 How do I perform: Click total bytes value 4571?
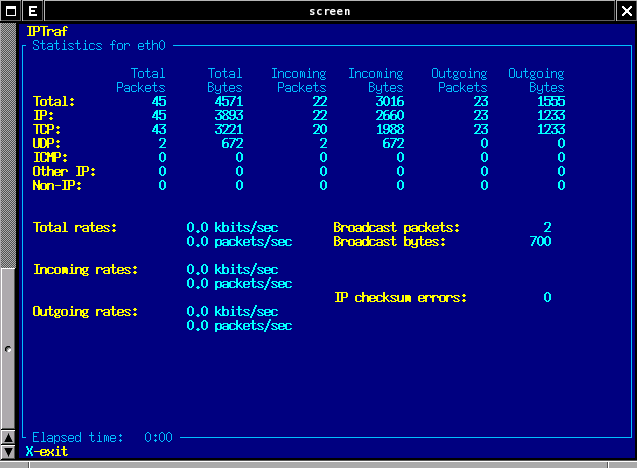(x=229, y=101)
